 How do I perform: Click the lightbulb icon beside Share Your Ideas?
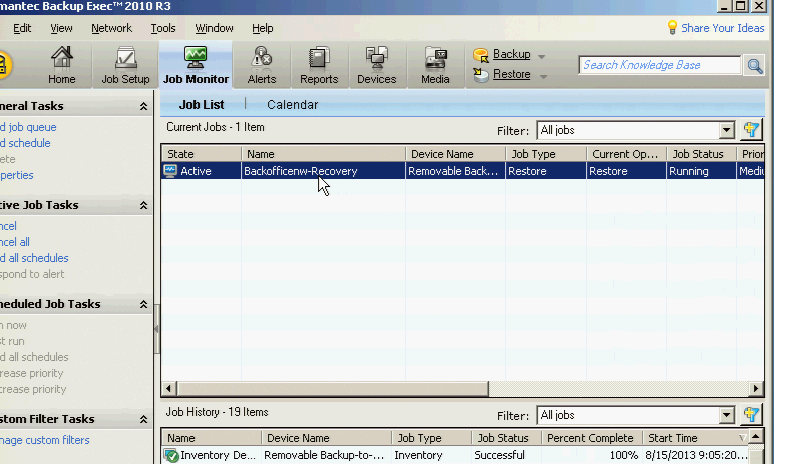click(x=672, y=27)
